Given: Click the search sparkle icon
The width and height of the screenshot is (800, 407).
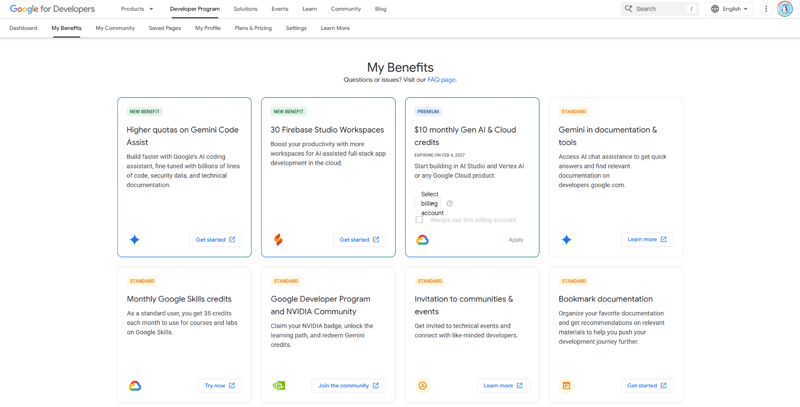Looking at the screenshot, I should pyautogui.click(x=628, y=9).
